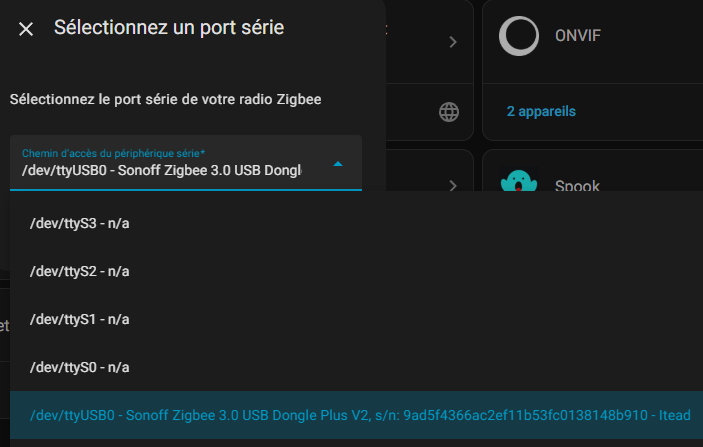Click the selected /dev/ttyUSB0 value in the combo box

(x=161, y=170)
